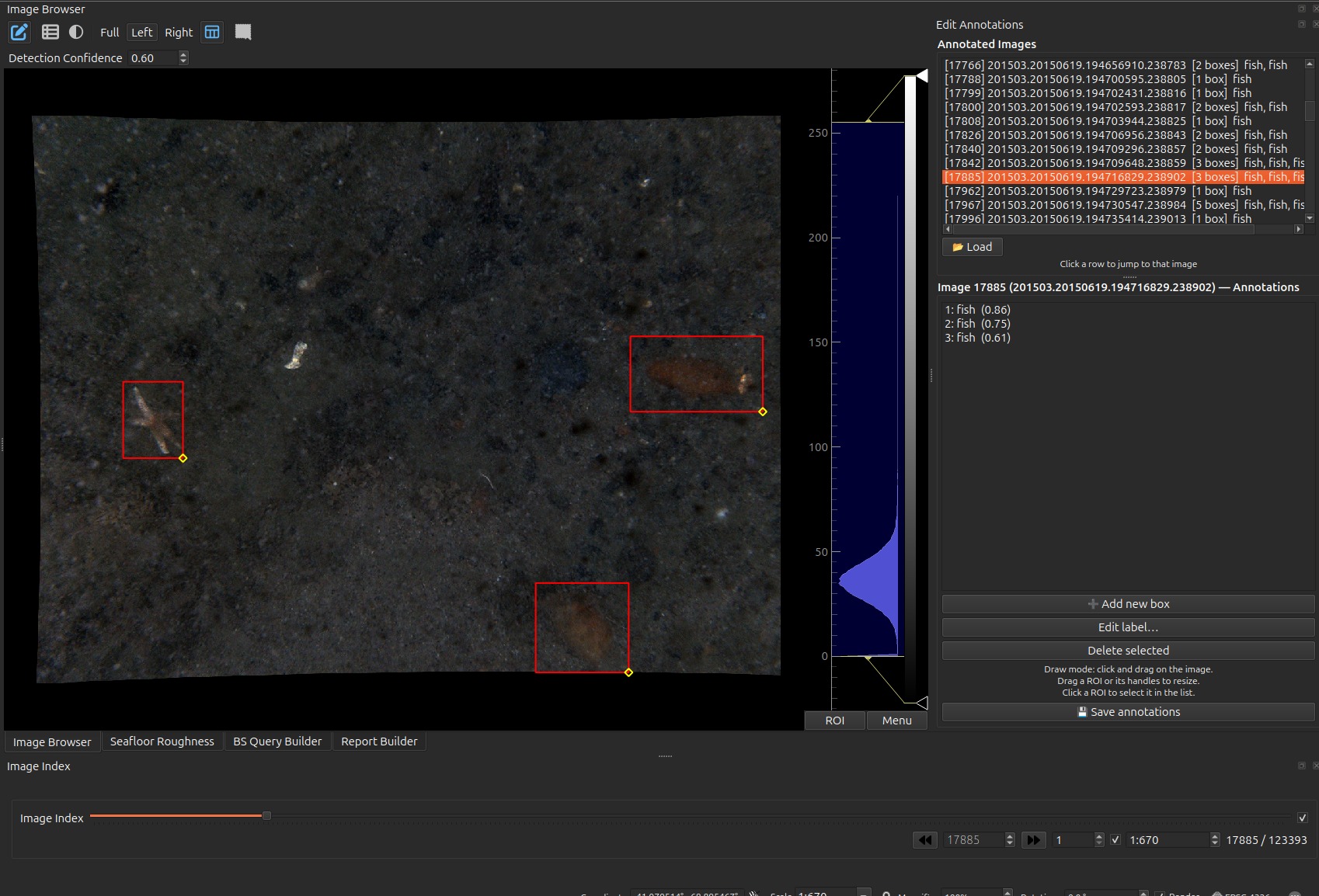
Task: Select the Left view toggle
Action: [x=141, y=32]
